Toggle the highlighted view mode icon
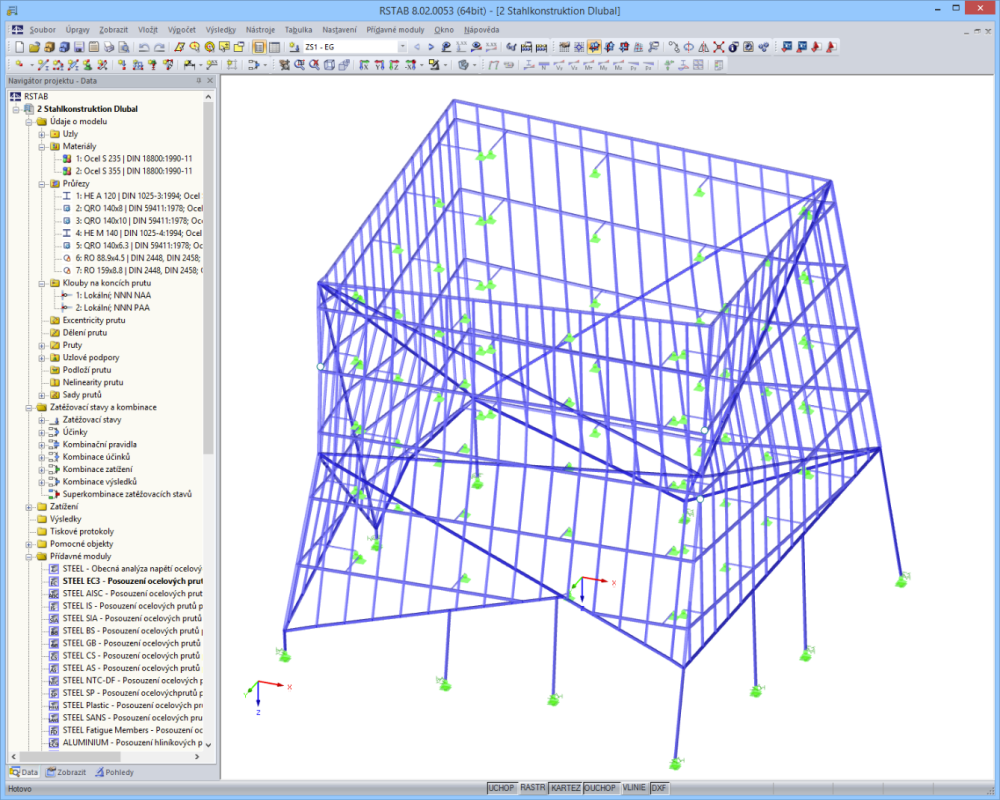The height and width of the screenshot is (800, 1000). pyautogui.click(x=594, y=47)
